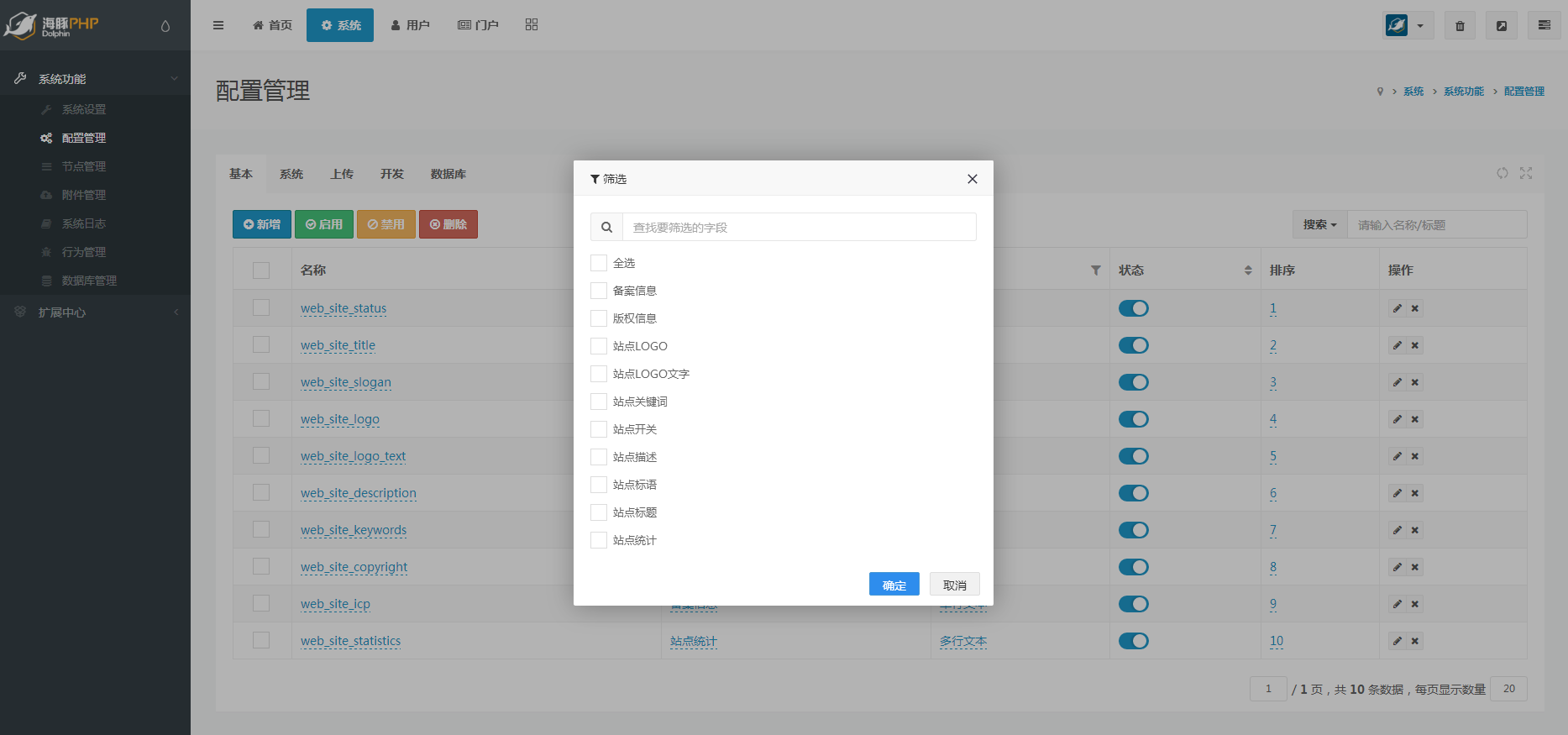Switch to the 数据库 tab
The image size is (1568, 735).
click(448, 174)
